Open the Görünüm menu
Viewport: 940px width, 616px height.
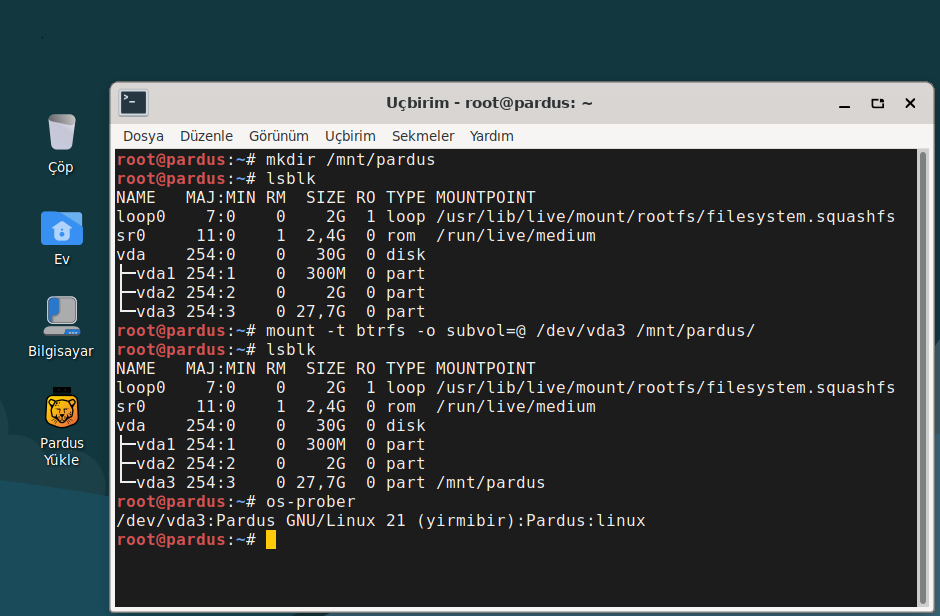[x=279, y=136]
